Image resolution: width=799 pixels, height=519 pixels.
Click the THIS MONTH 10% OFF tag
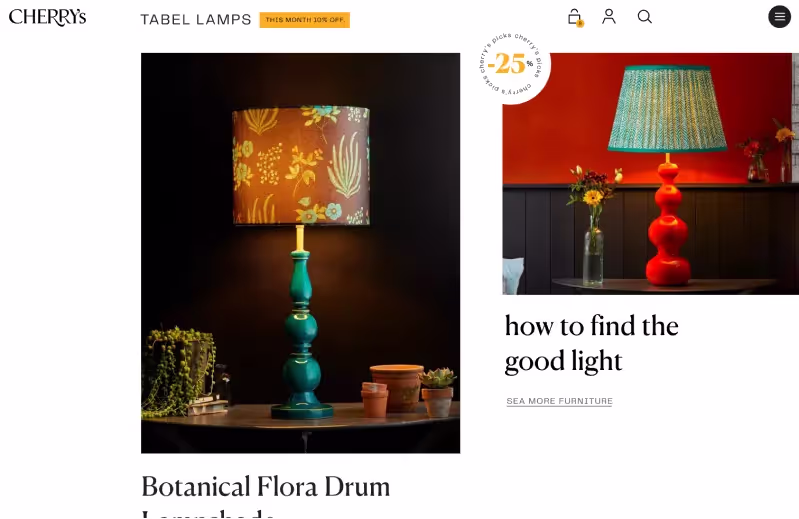304,20
